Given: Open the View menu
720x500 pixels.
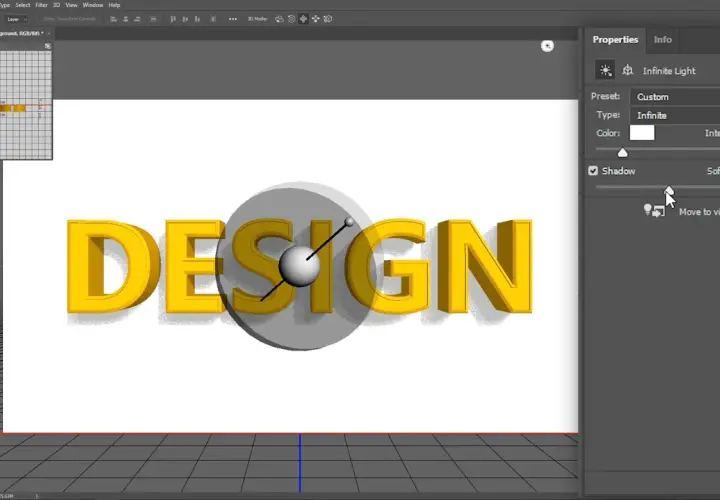Looking at the screenshot, I should pyautogui.click(x=71, y=5).
